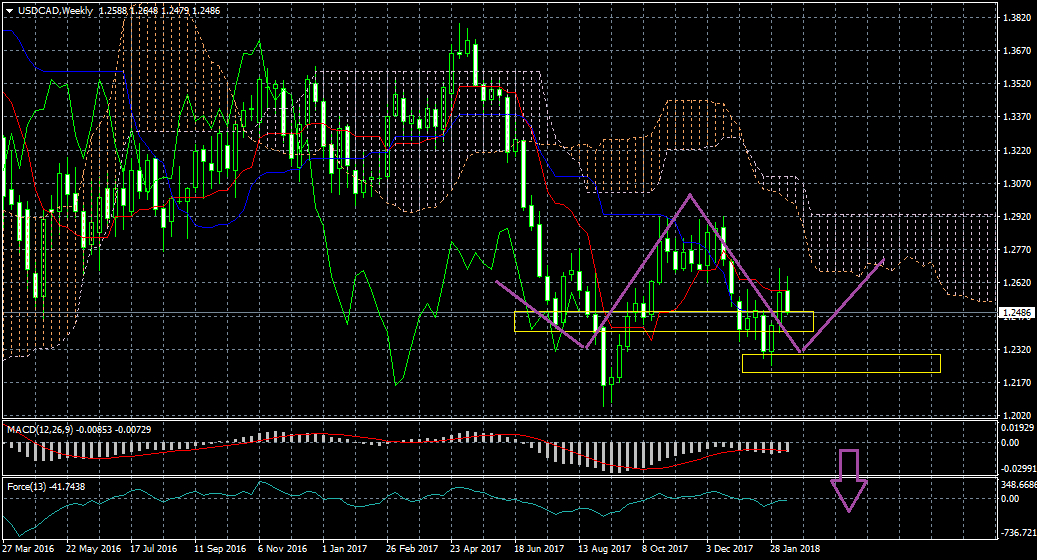
Task: Select the purple down arrow drawing
Action: click(x=849, y=480)
